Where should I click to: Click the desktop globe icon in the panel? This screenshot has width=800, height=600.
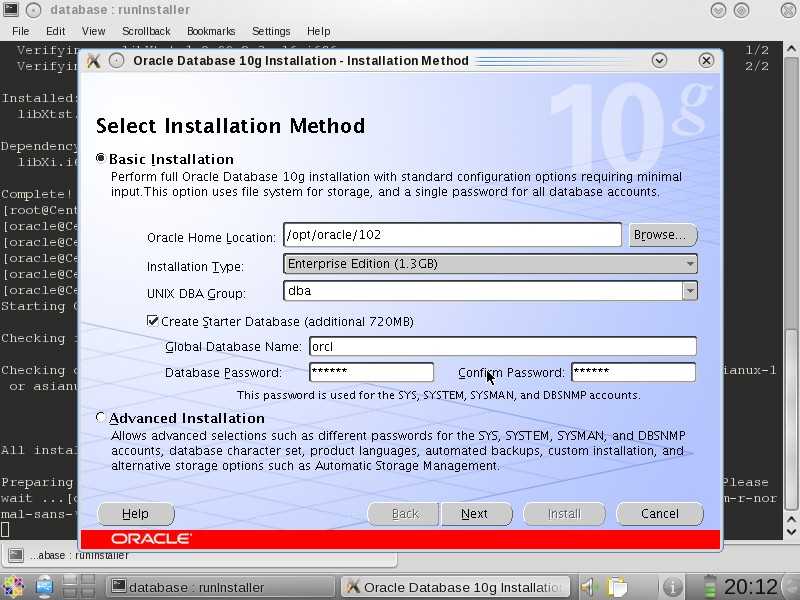(44, 587)
